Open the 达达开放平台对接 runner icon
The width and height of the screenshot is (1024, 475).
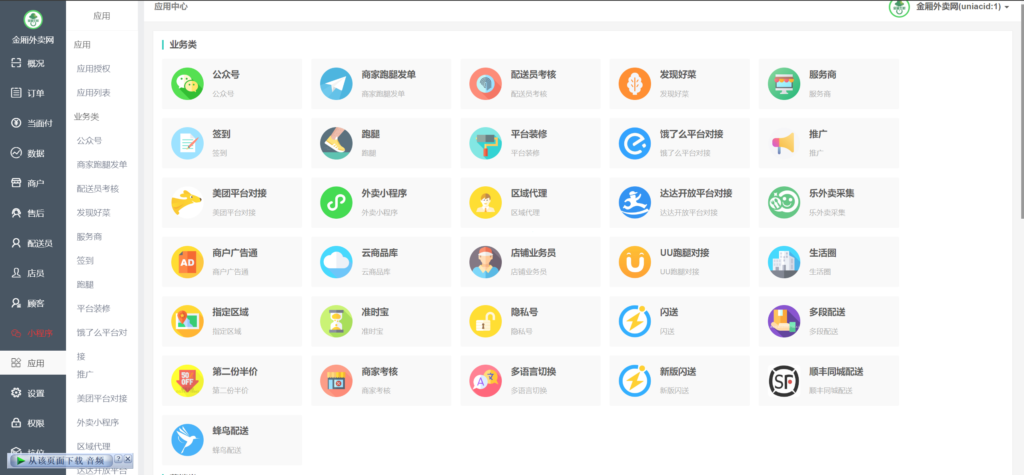point(635,203)
